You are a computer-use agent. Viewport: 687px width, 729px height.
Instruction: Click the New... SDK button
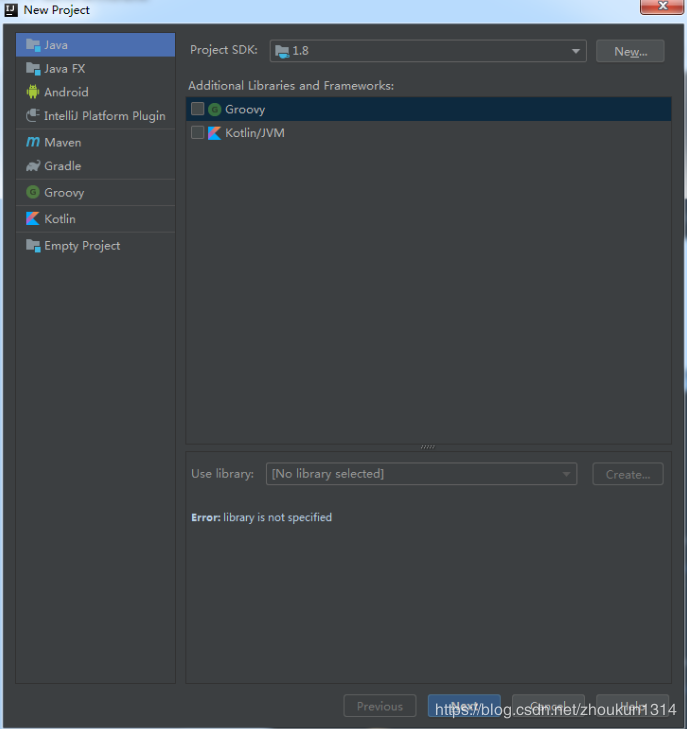630,51
